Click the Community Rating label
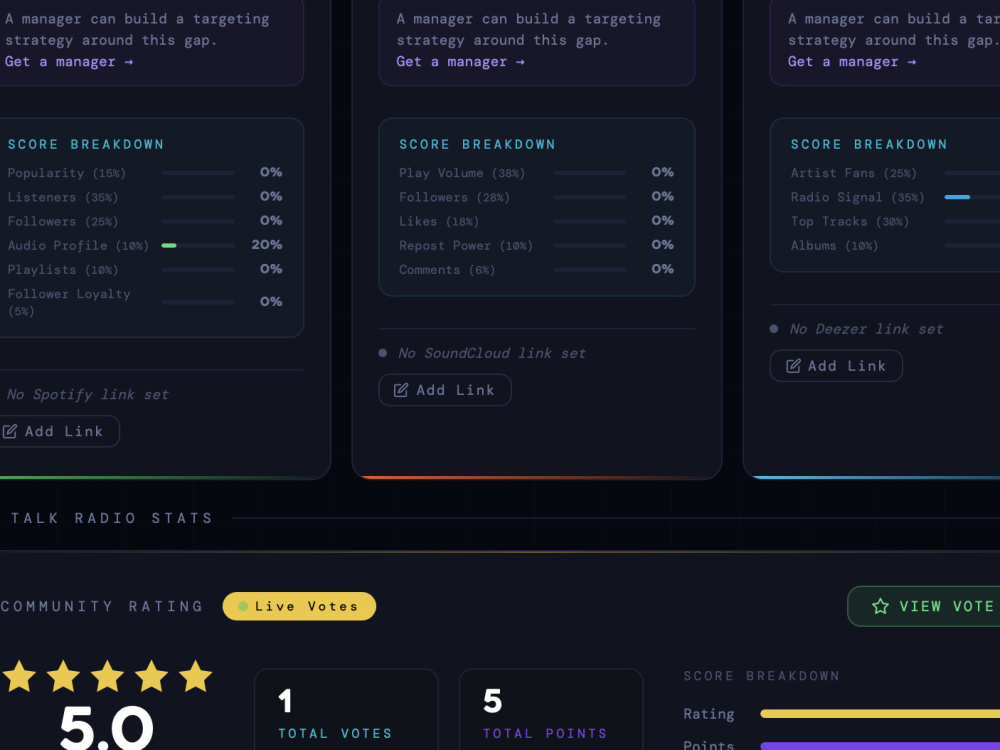The height and width of the screenshot is (750, 1000). 102,606
